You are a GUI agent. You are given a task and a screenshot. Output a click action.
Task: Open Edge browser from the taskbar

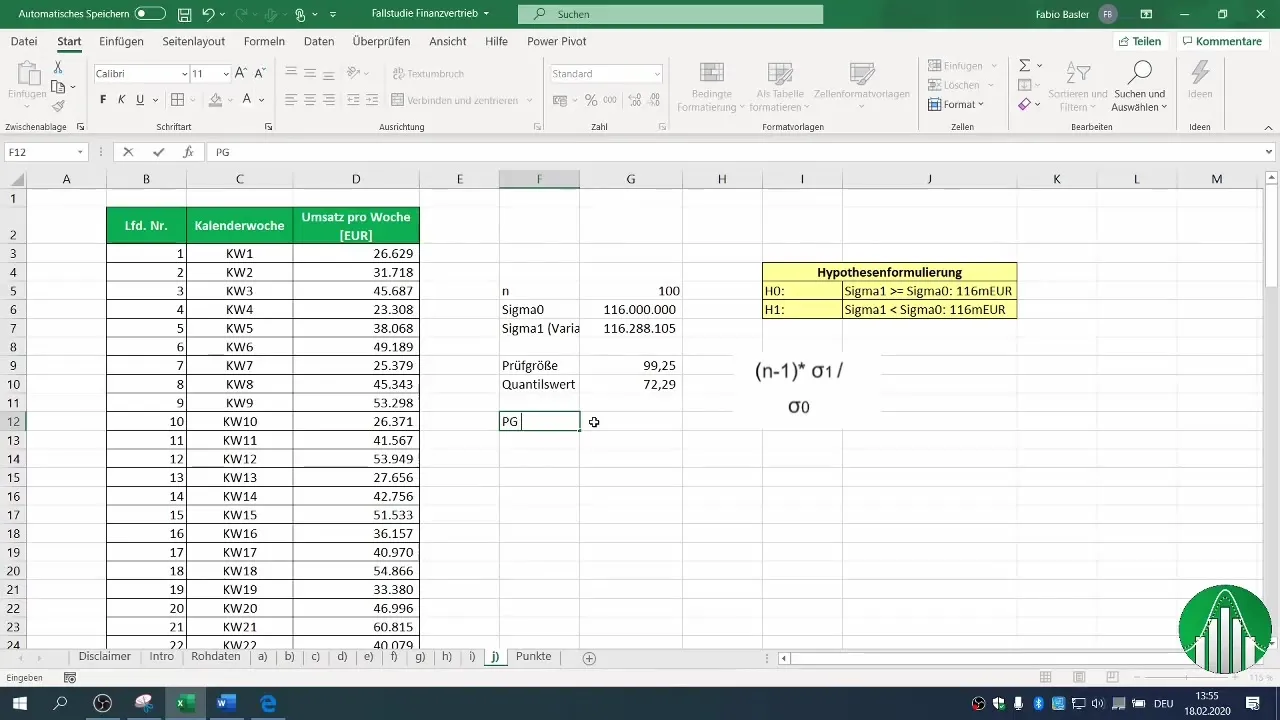pos(268,704)
